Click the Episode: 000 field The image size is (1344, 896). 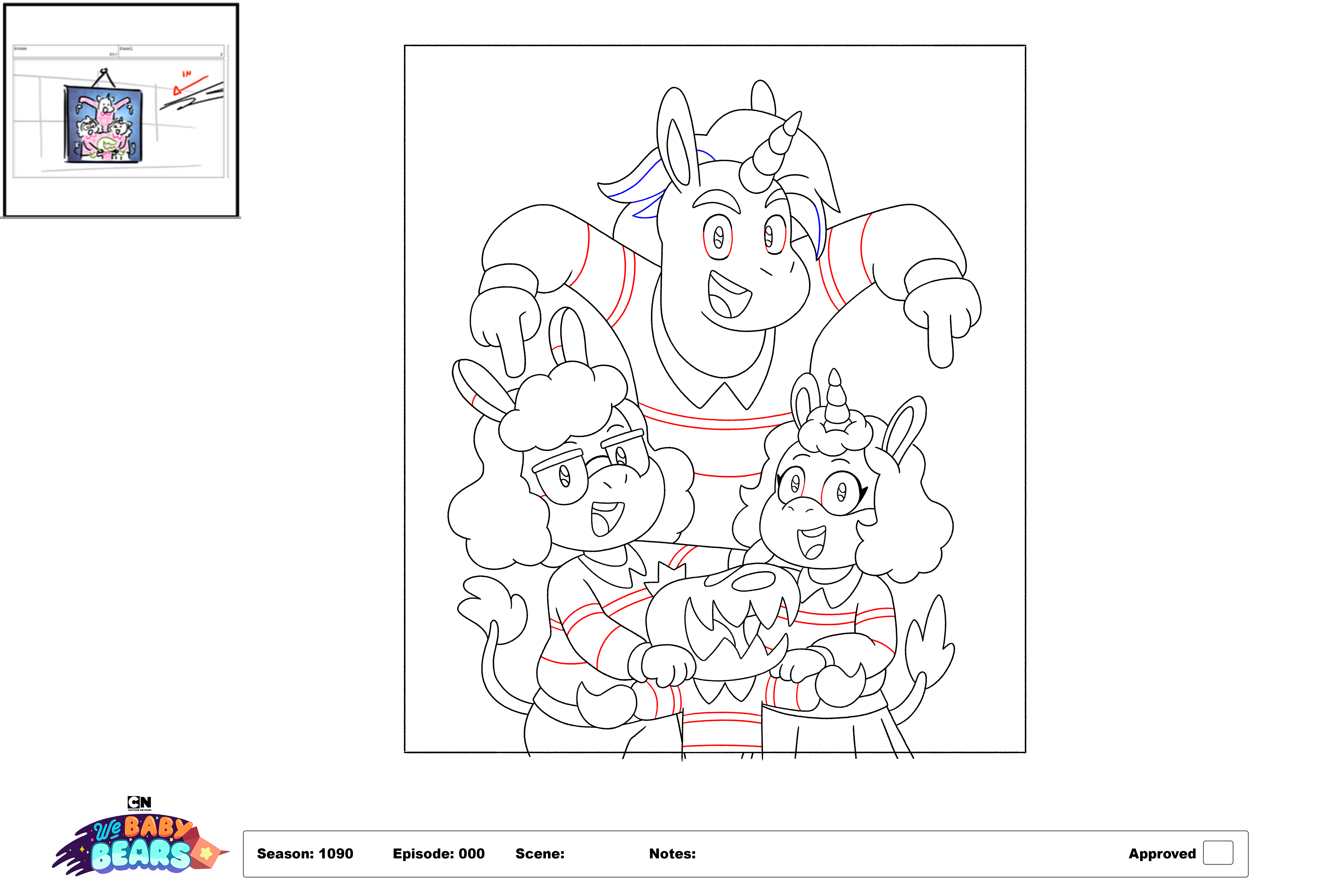click(438, 854)
